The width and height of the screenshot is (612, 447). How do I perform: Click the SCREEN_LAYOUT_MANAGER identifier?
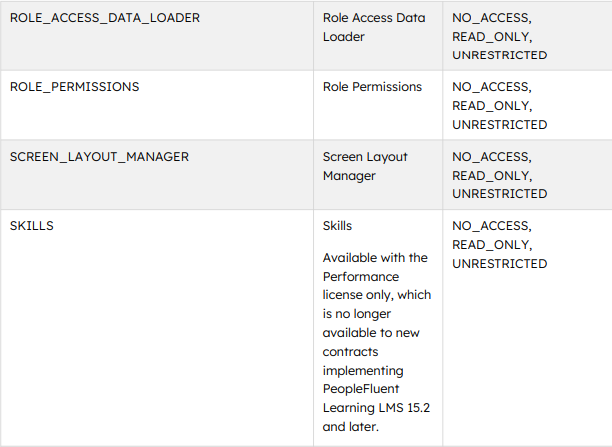99,157
